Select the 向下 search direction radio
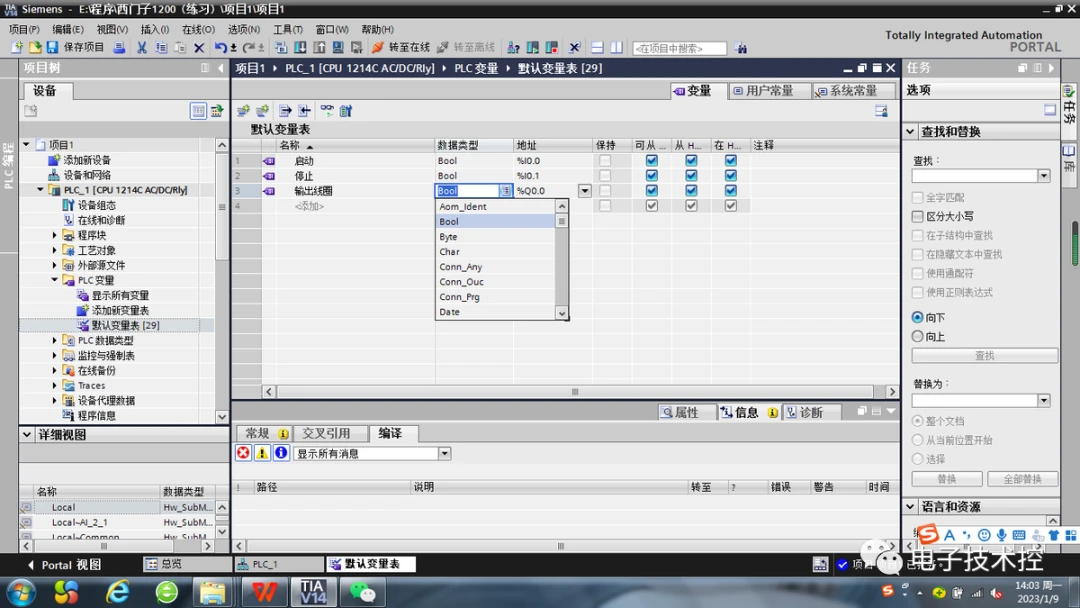 pos(917,317)
